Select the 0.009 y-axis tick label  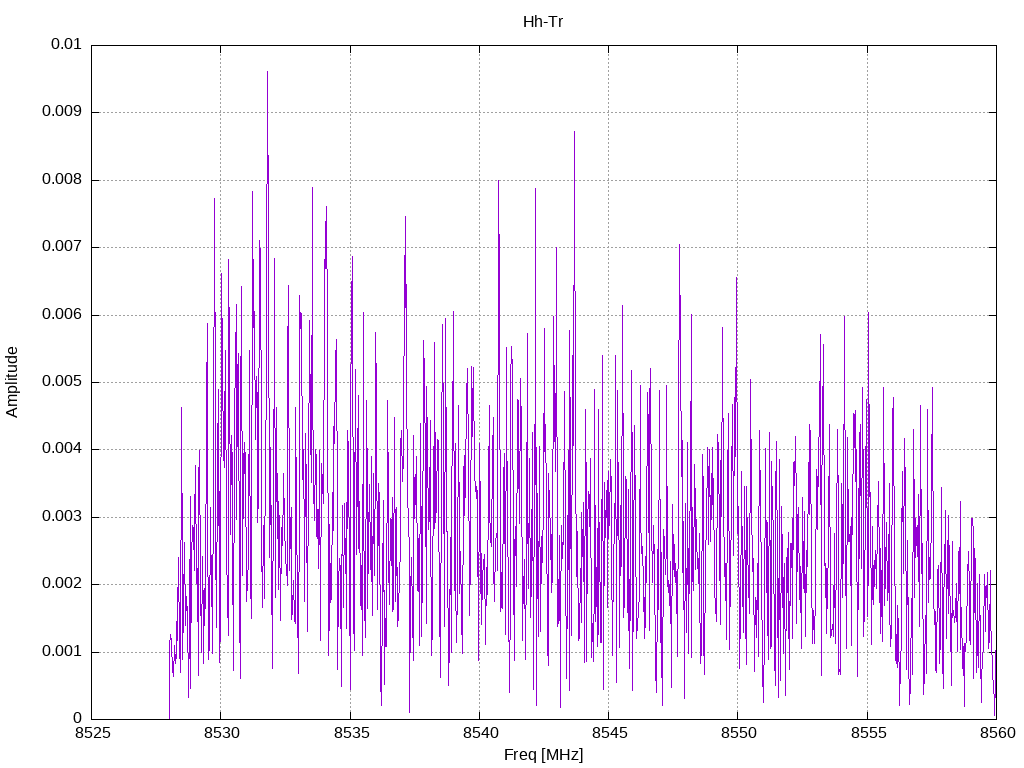62,112
